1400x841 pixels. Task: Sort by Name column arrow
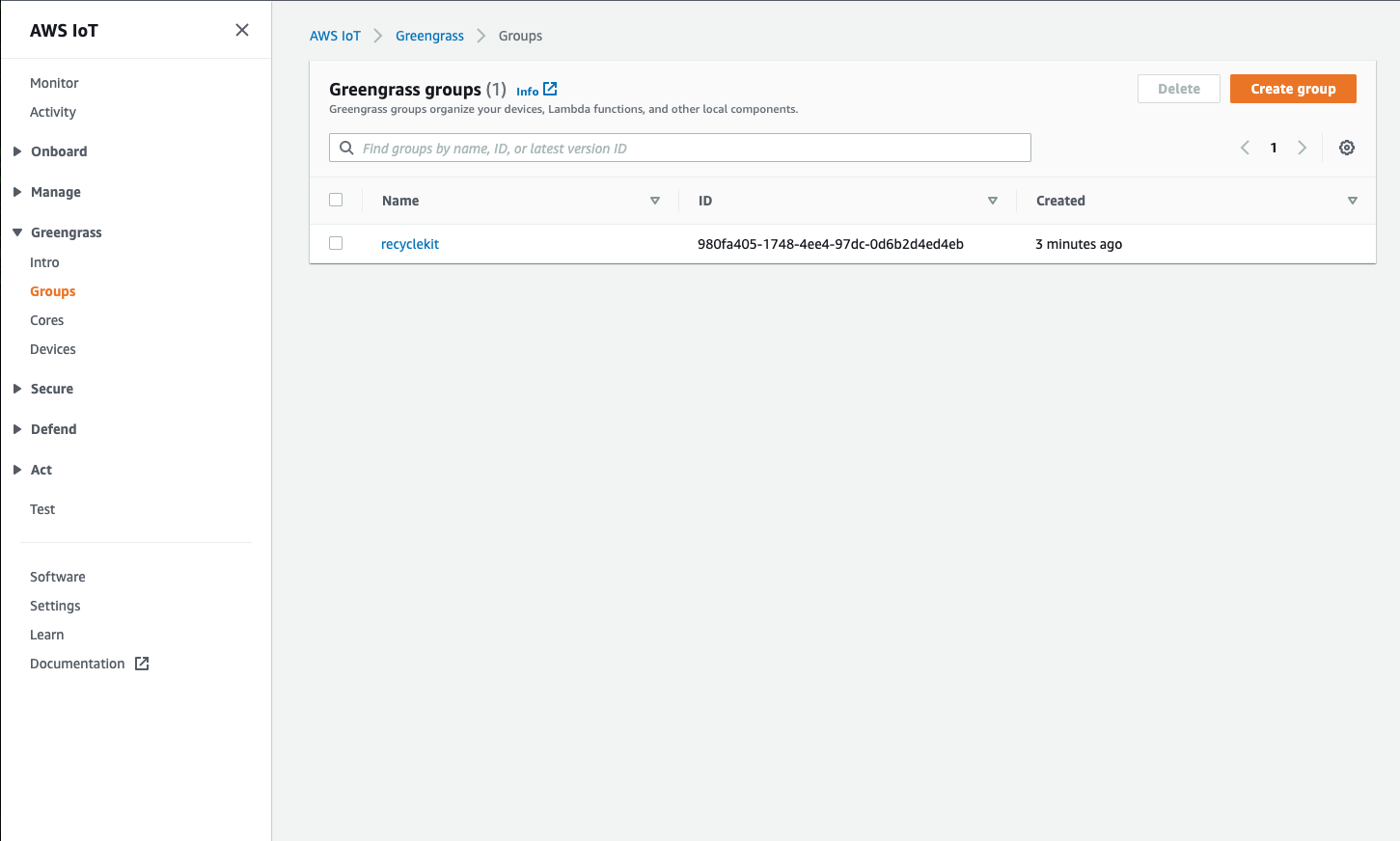[655, 201]
